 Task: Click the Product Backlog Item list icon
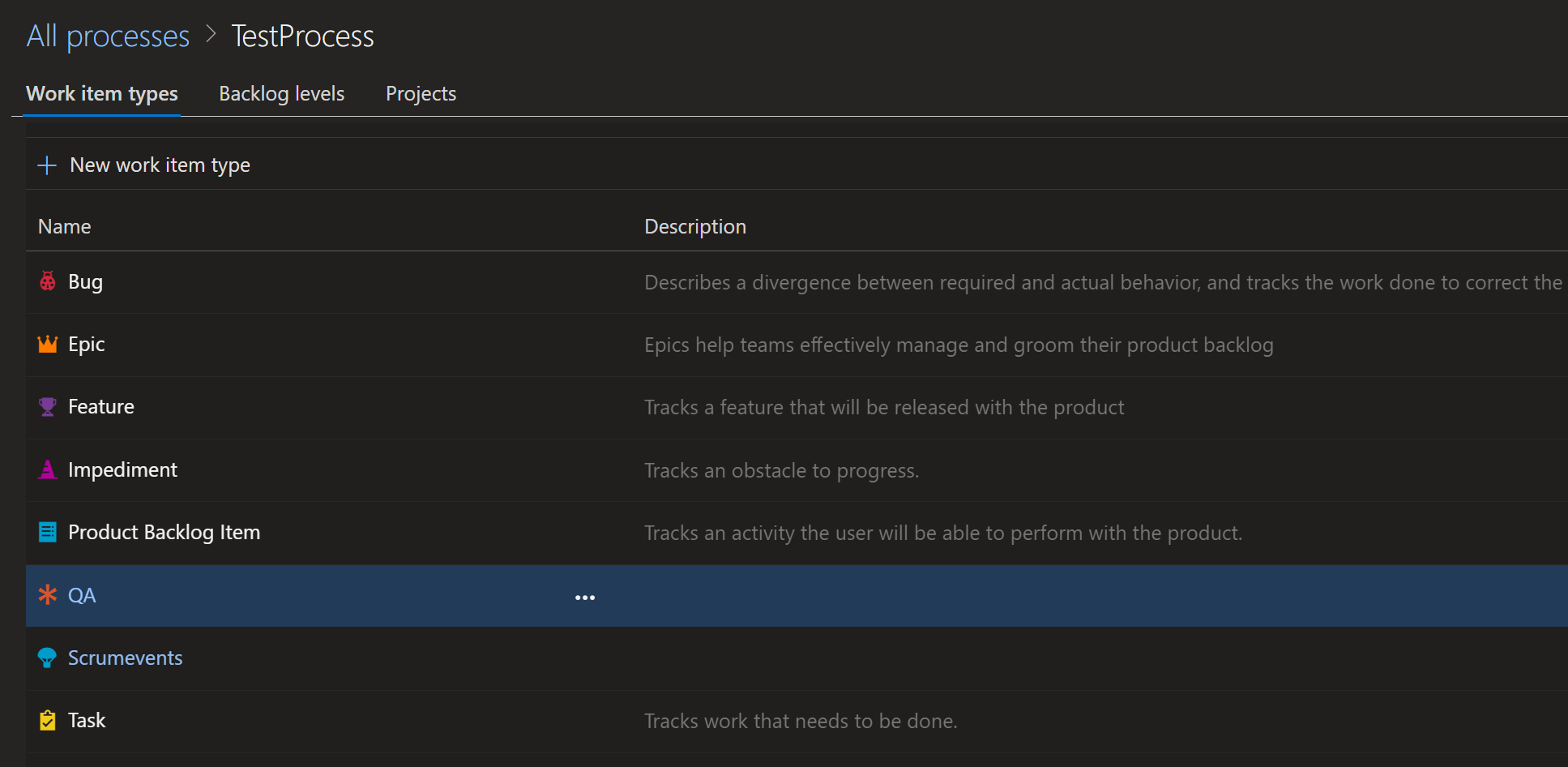[47, 532]
